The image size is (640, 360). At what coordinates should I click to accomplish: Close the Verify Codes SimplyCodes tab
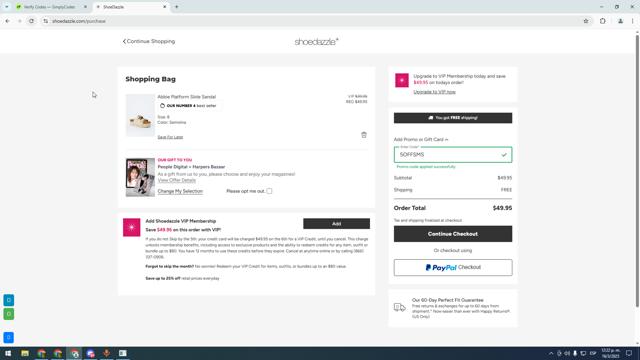pos(85,7)
